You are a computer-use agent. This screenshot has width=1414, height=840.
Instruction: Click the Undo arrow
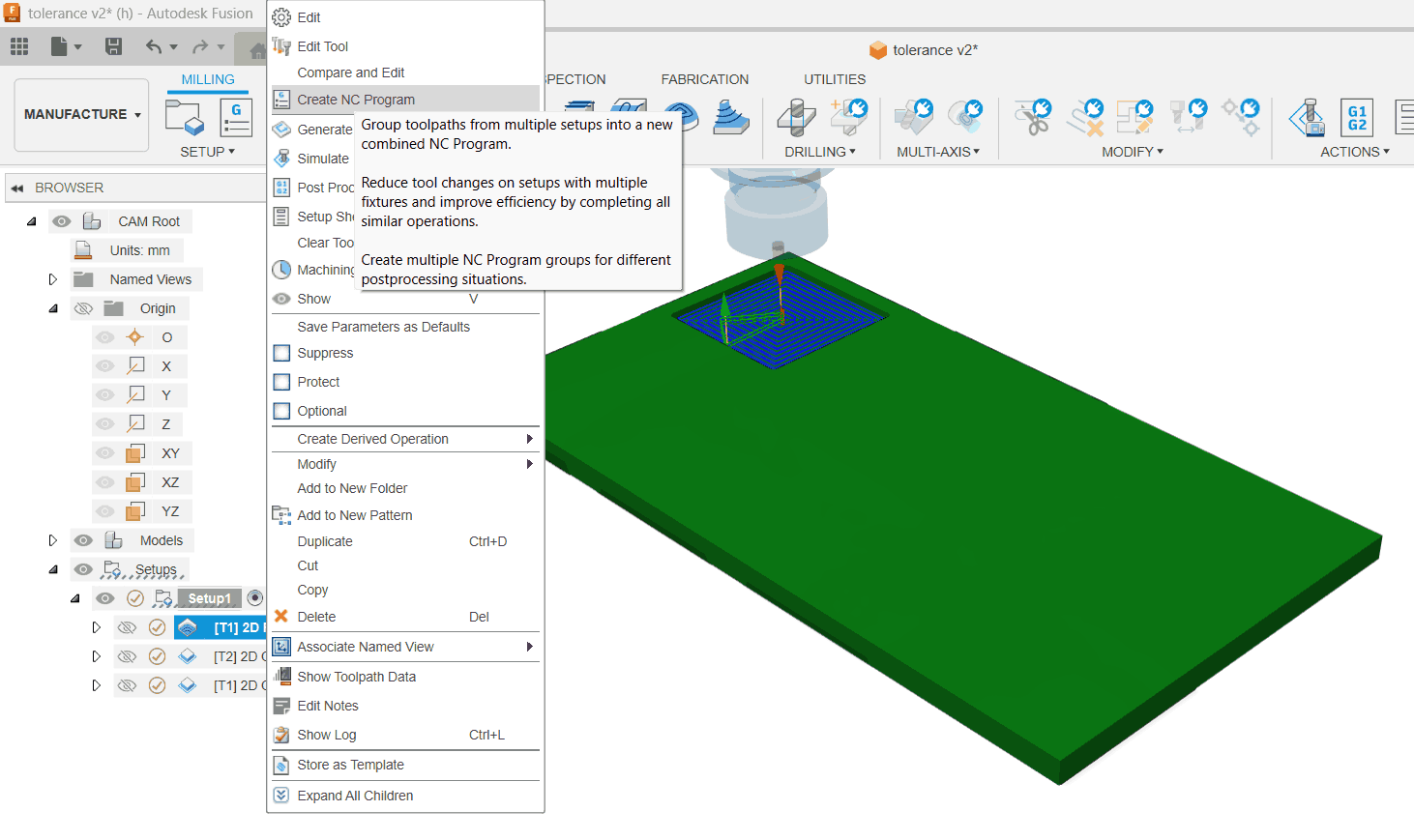(x=154, y=46)
